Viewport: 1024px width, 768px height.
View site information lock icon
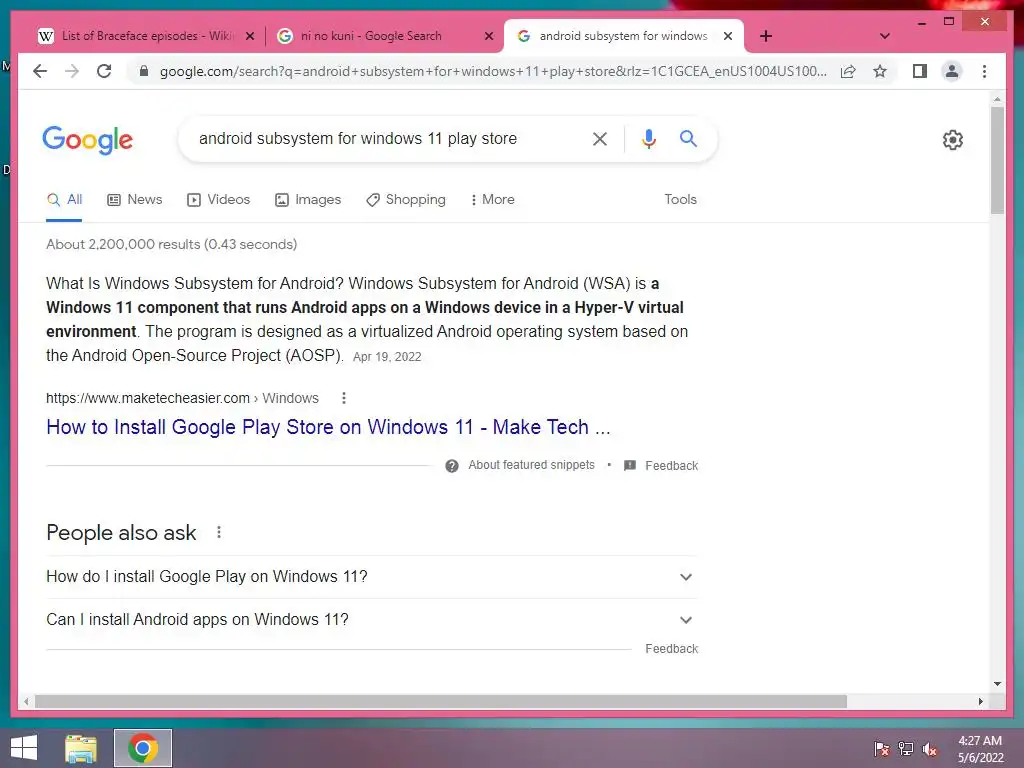144,71
